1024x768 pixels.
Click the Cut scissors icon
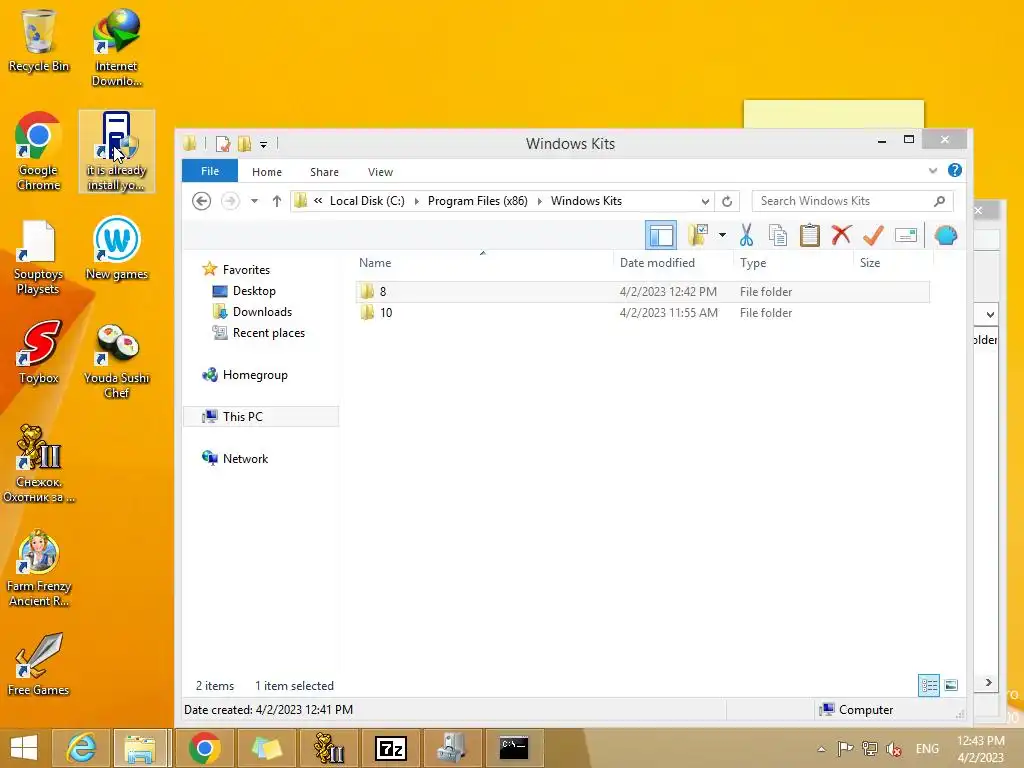tap(746, 235)
